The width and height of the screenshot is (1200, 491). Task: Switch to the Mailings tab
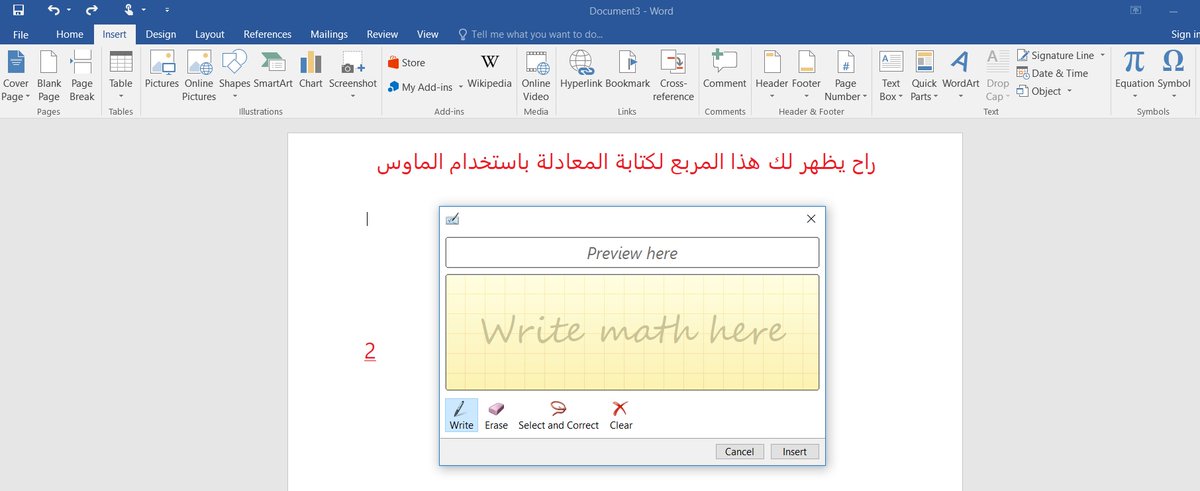330,34
